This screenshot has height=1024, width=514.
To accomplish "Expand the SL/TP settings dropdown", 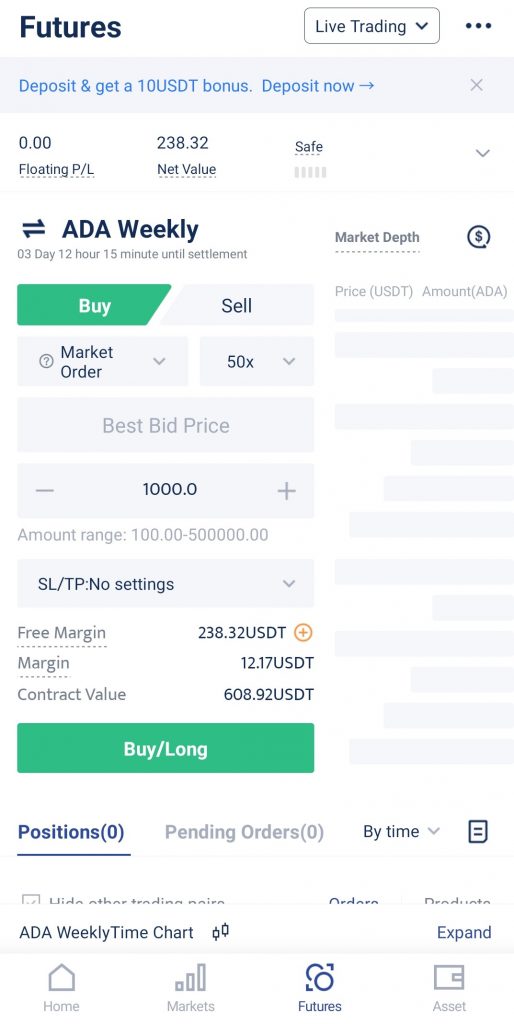I will tap(165, 583).
